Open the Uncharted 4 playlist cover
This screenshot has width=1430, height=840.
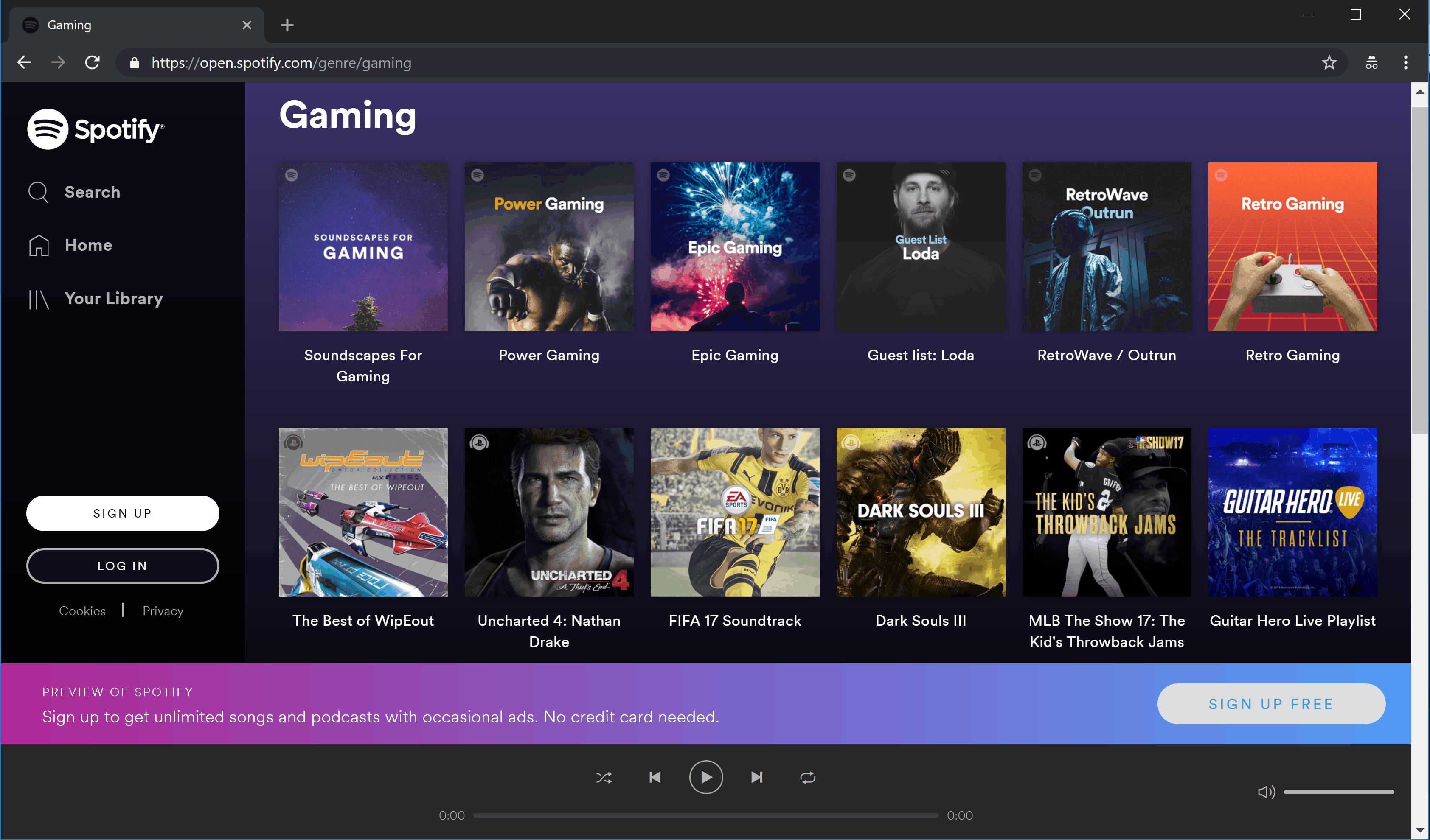[549, 512]
